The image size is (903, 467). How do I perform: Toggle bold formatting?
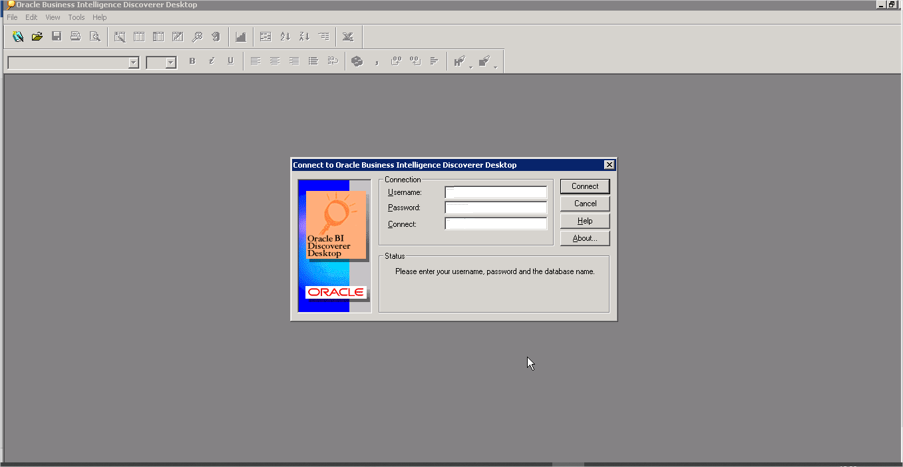192,61
